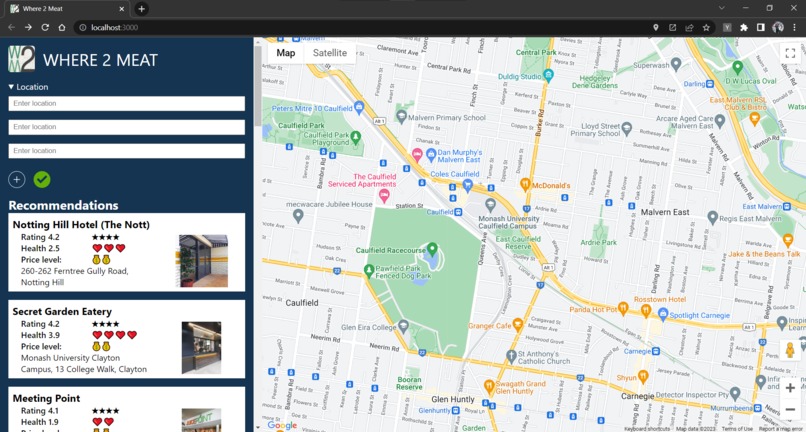Click mecwacare Jubilee House marker

click(298, 215)
